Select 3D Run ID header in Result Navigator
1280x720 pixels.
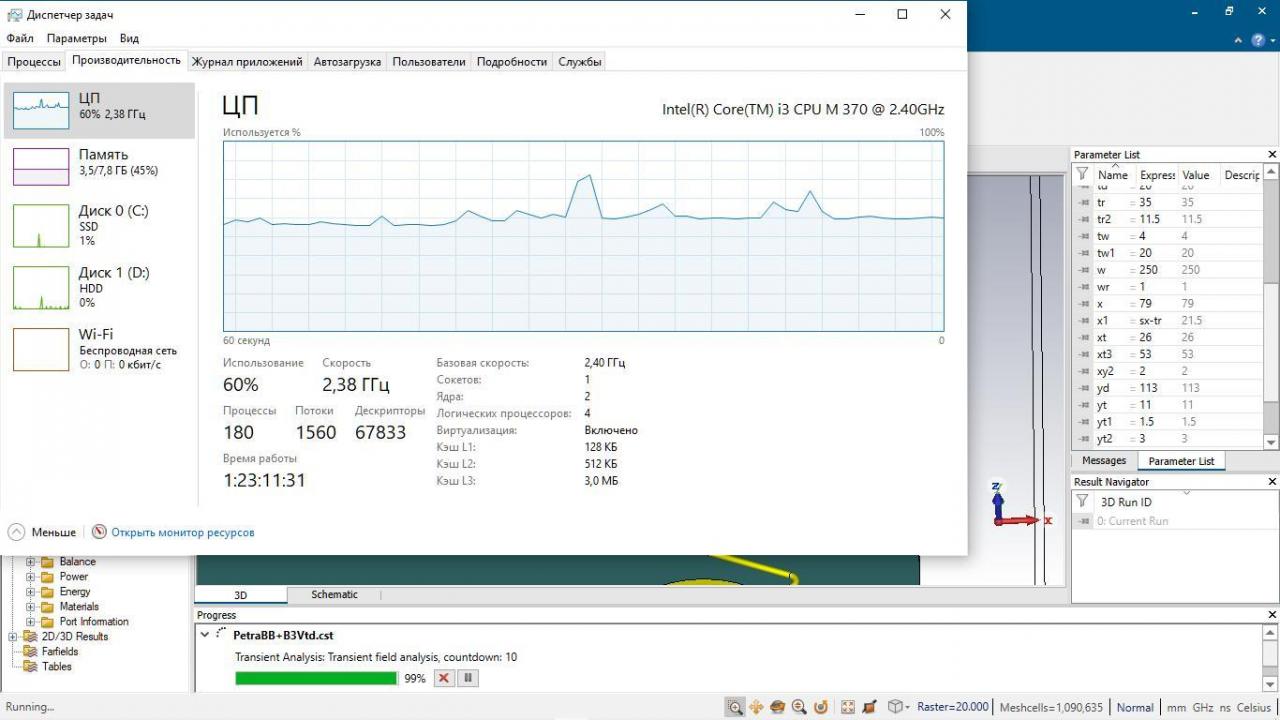tap(1126, 502)
